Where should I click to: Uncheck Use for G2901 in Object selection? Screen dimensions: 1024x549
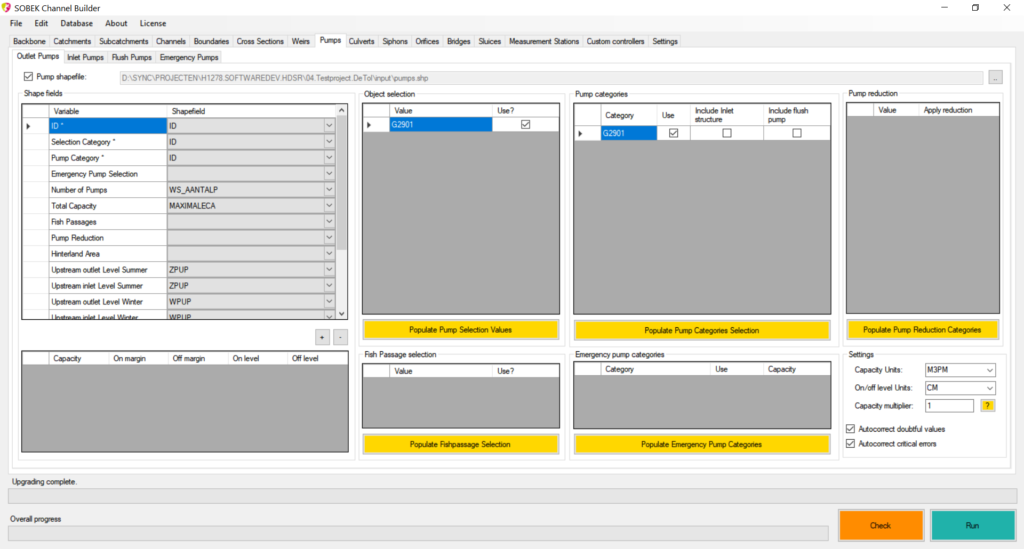pyautogui.click(x=525, y=125)
